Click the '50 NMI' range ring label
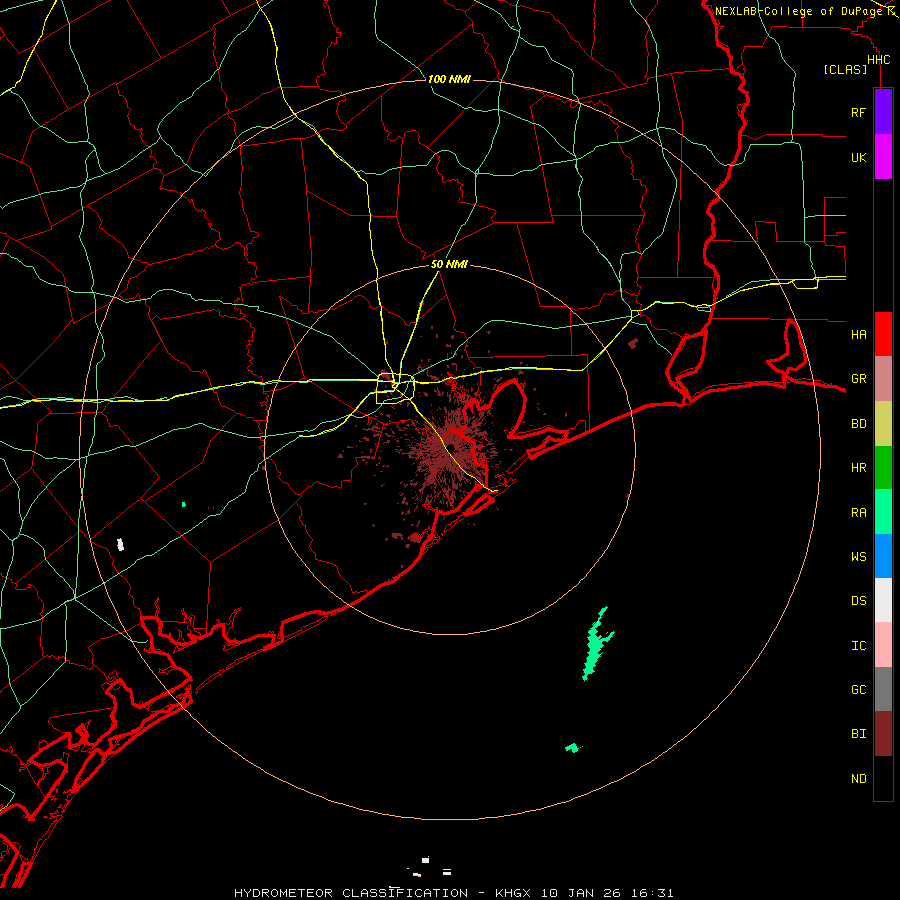Screen dimensions: 900x900 point(449,264)
